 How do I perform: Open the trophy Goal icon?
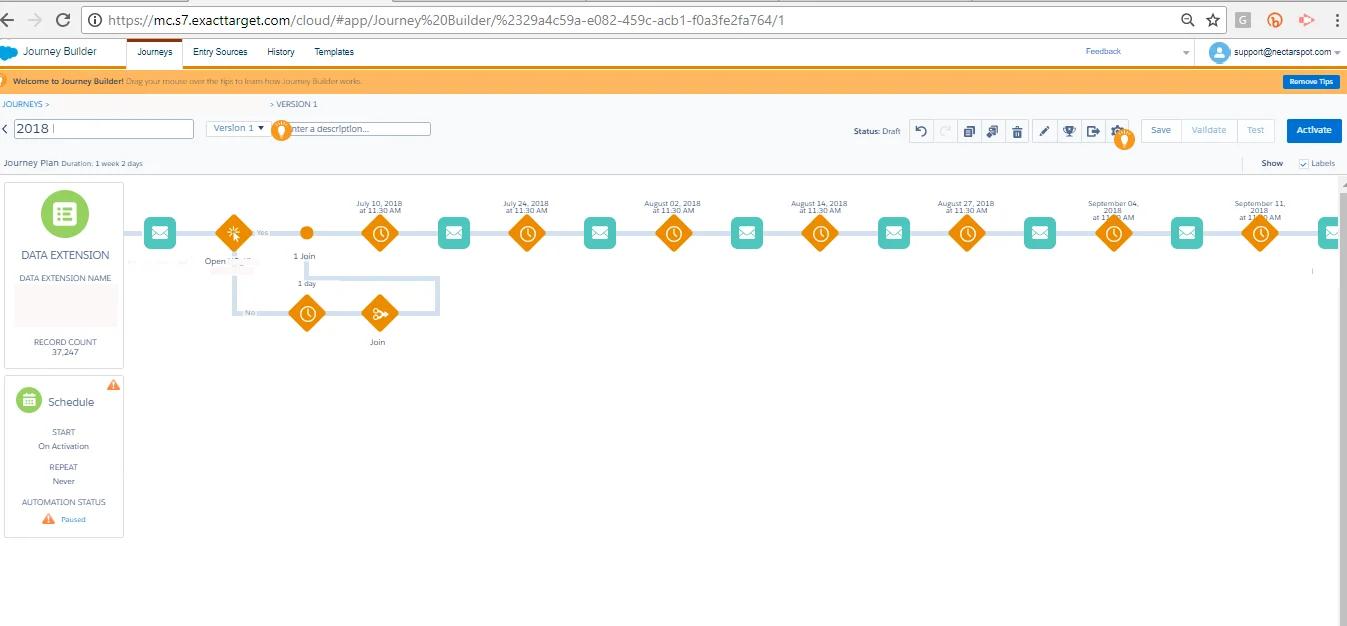click(x=1069, y=131)
